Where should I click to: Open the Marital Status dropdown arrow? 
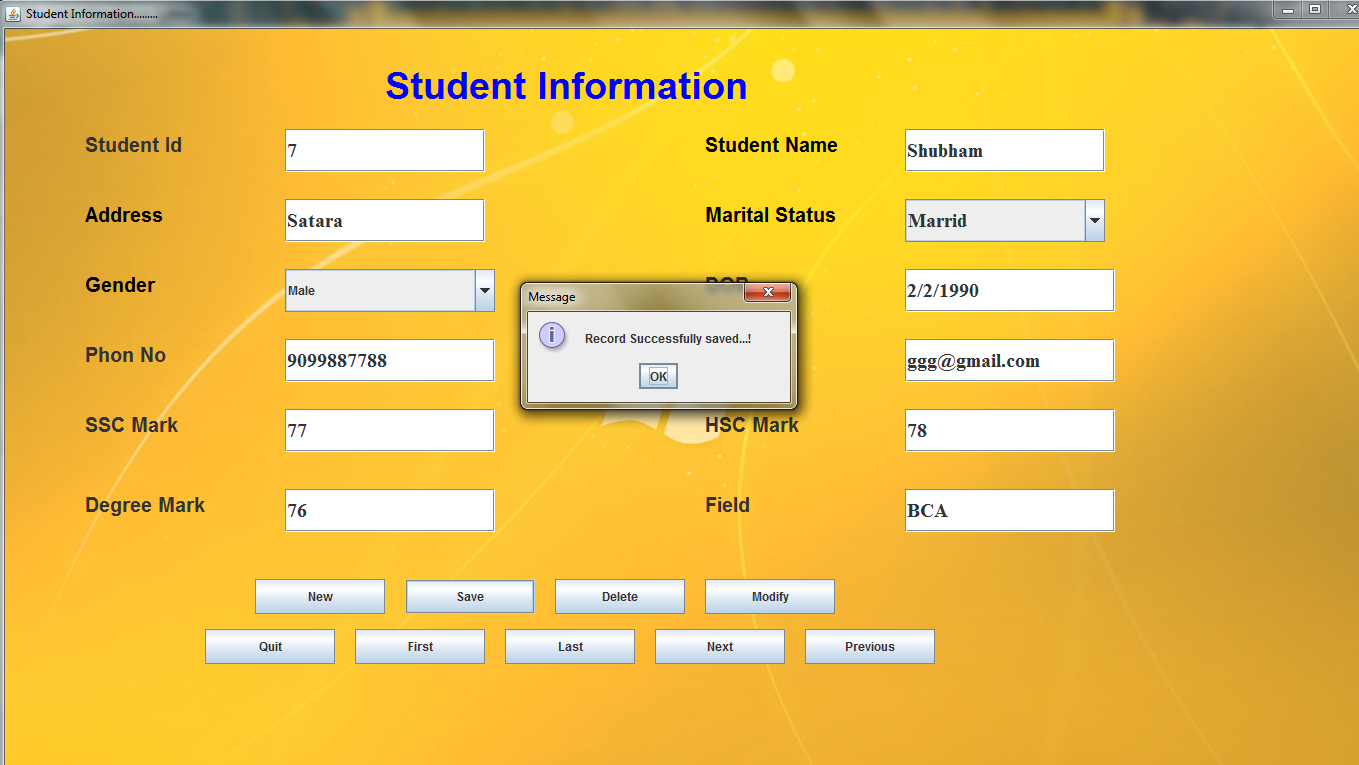(x=1094, y=220)
